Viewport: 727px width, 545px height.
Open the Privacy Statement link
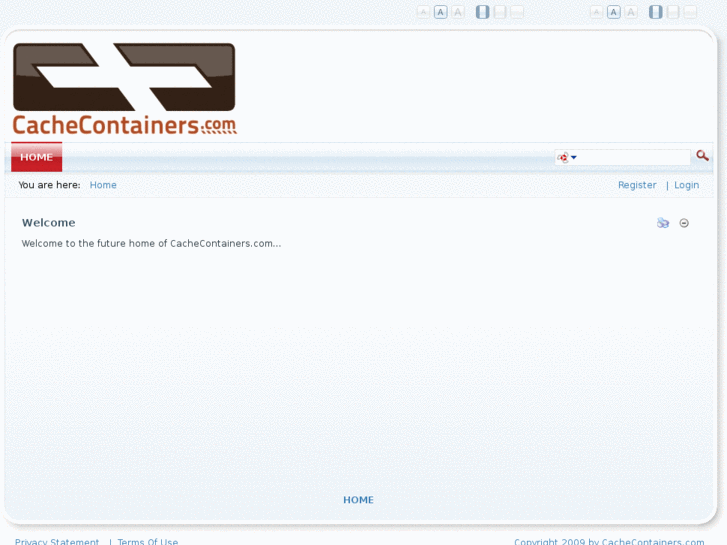coord(57,542)
